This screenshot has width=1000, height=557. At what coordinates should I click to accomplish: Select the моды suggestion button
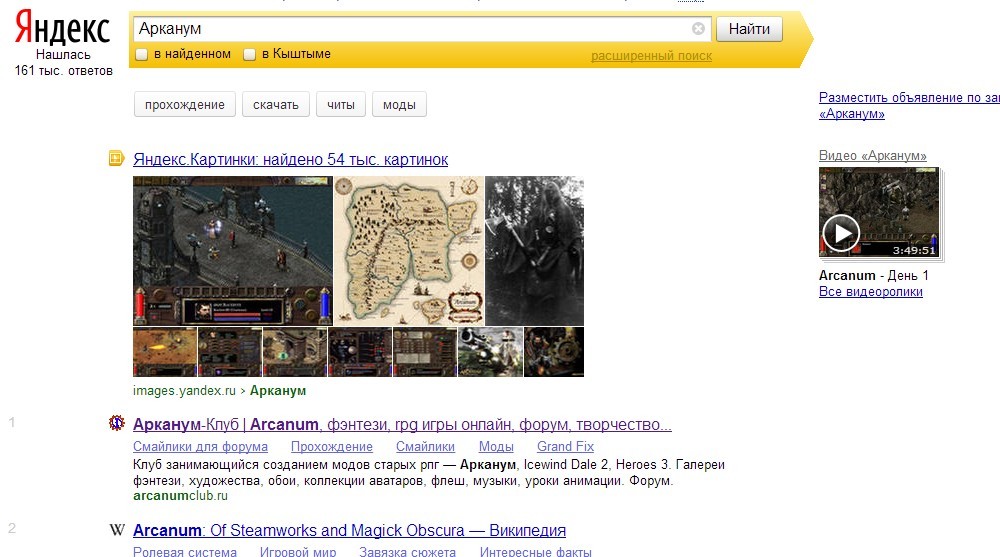(399, 105)
